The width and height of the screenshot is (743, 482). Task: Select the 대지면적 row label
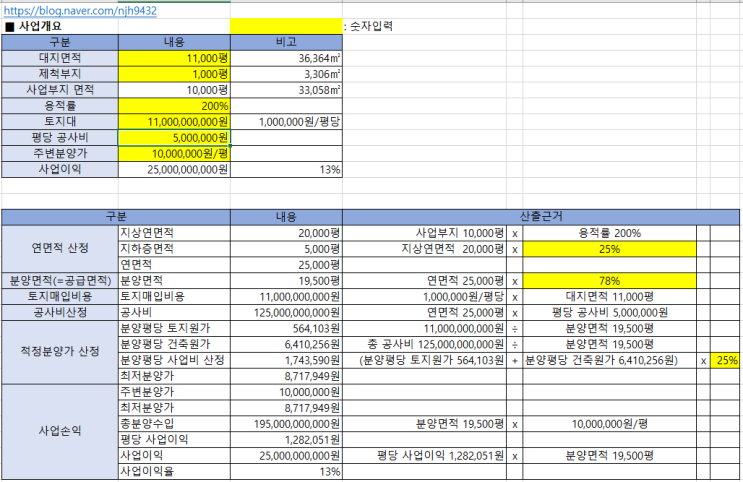tap(60, 58)
